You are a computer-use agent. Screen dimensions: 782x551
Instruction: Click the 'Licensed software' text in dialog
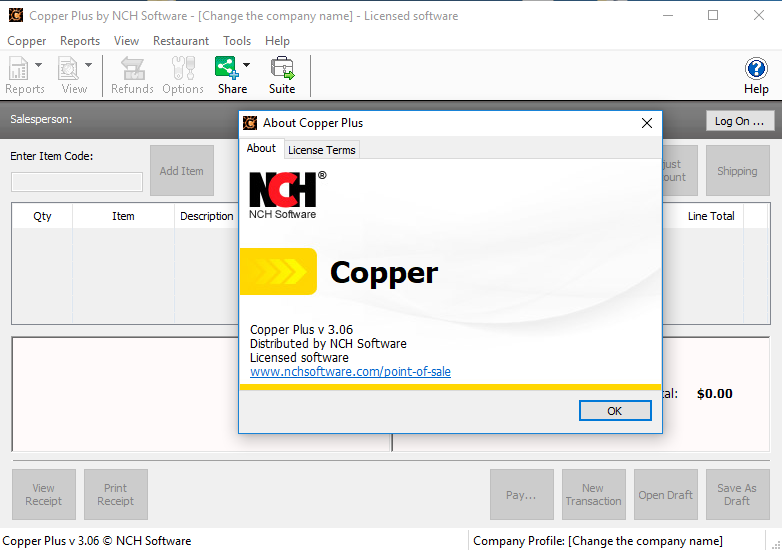pyautogui.click(x=299, y=358)
